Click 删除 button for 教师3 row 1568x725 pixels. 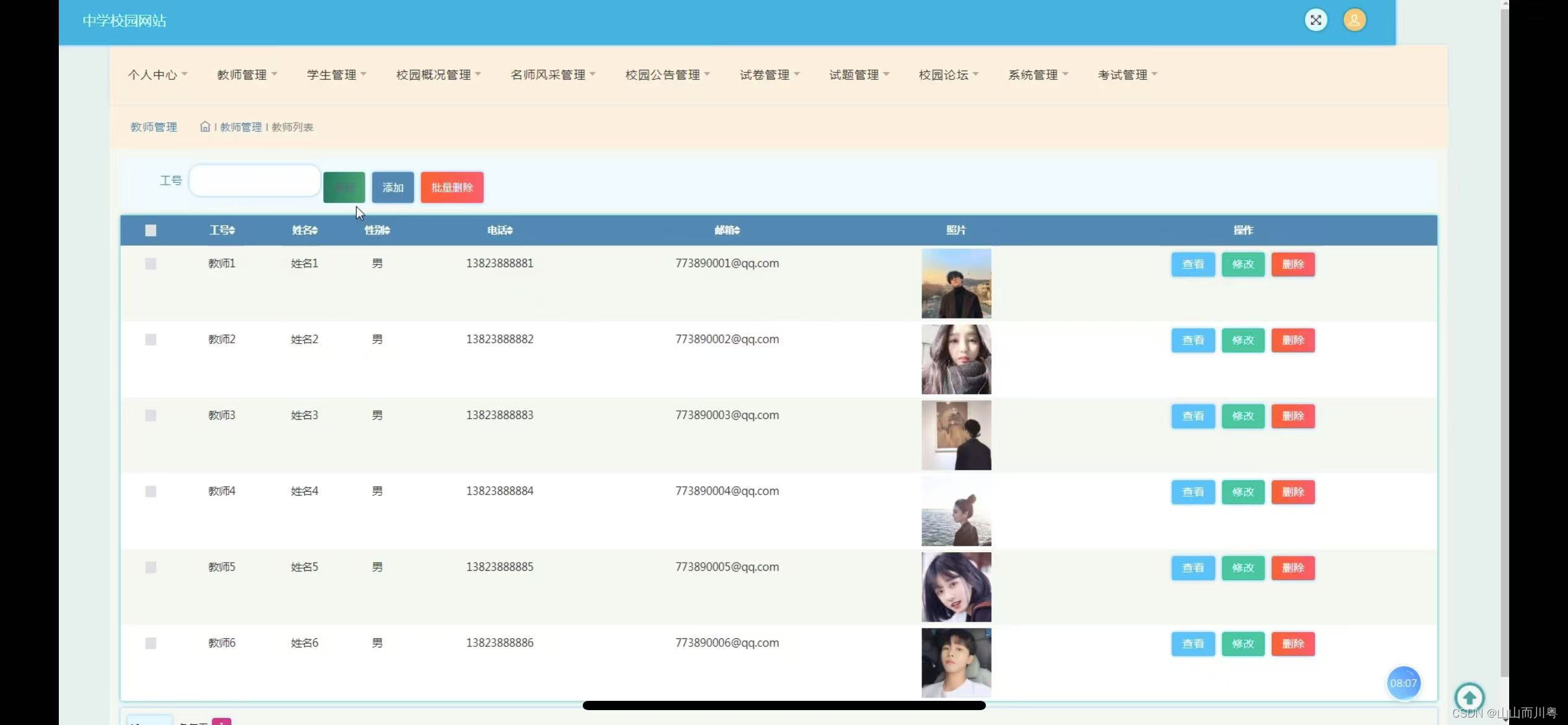(x=1292, y=416)
